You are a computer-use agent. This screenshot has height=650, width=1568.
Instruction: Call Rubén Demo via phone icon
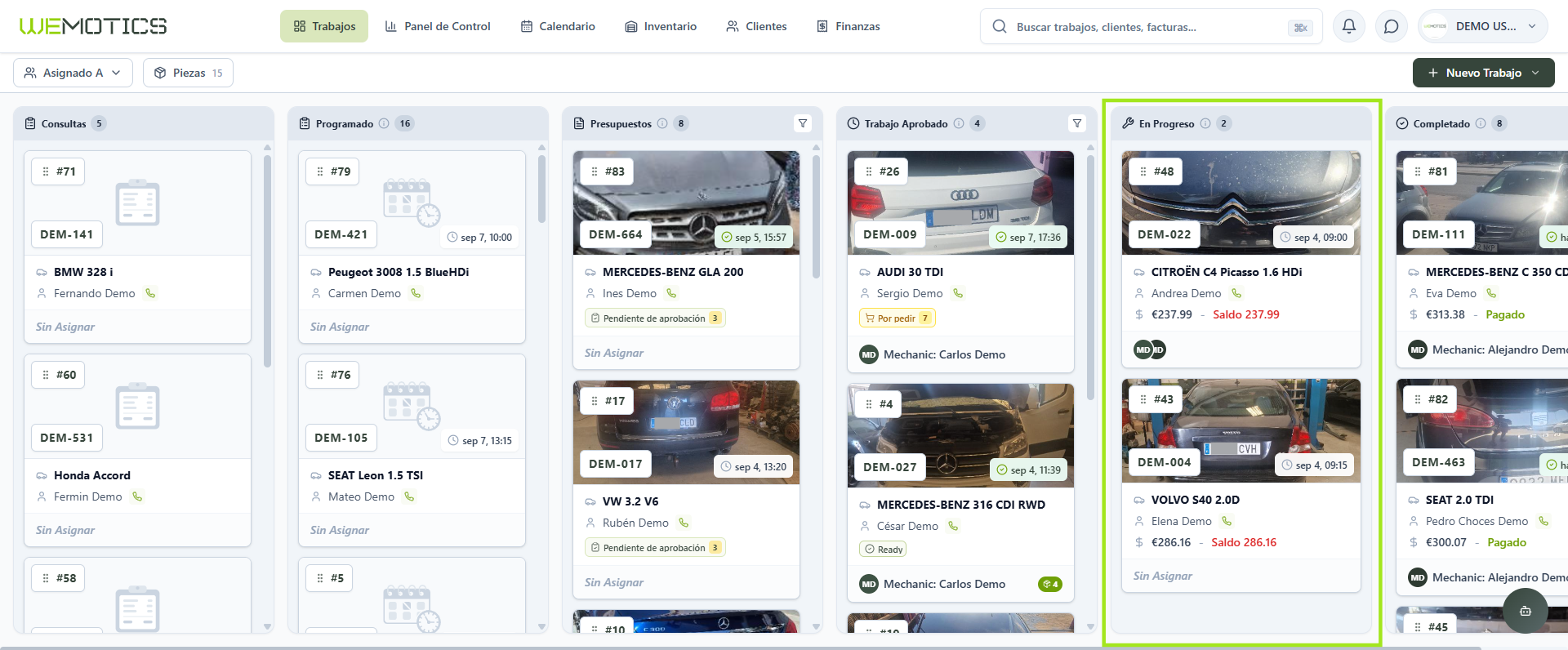(684, 523)
